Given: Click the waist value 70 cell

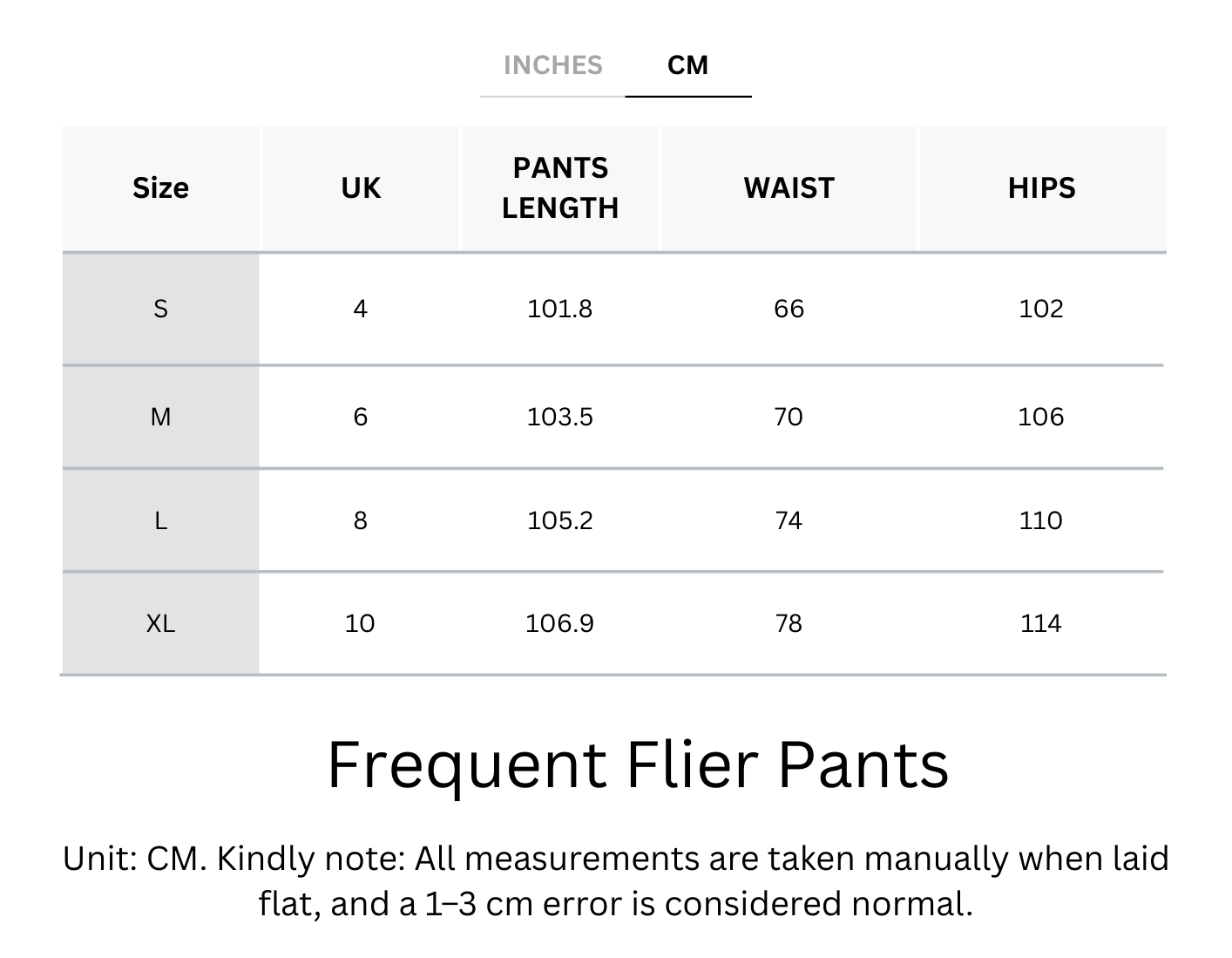Looking at the screenshot, I should pos(789,417).
